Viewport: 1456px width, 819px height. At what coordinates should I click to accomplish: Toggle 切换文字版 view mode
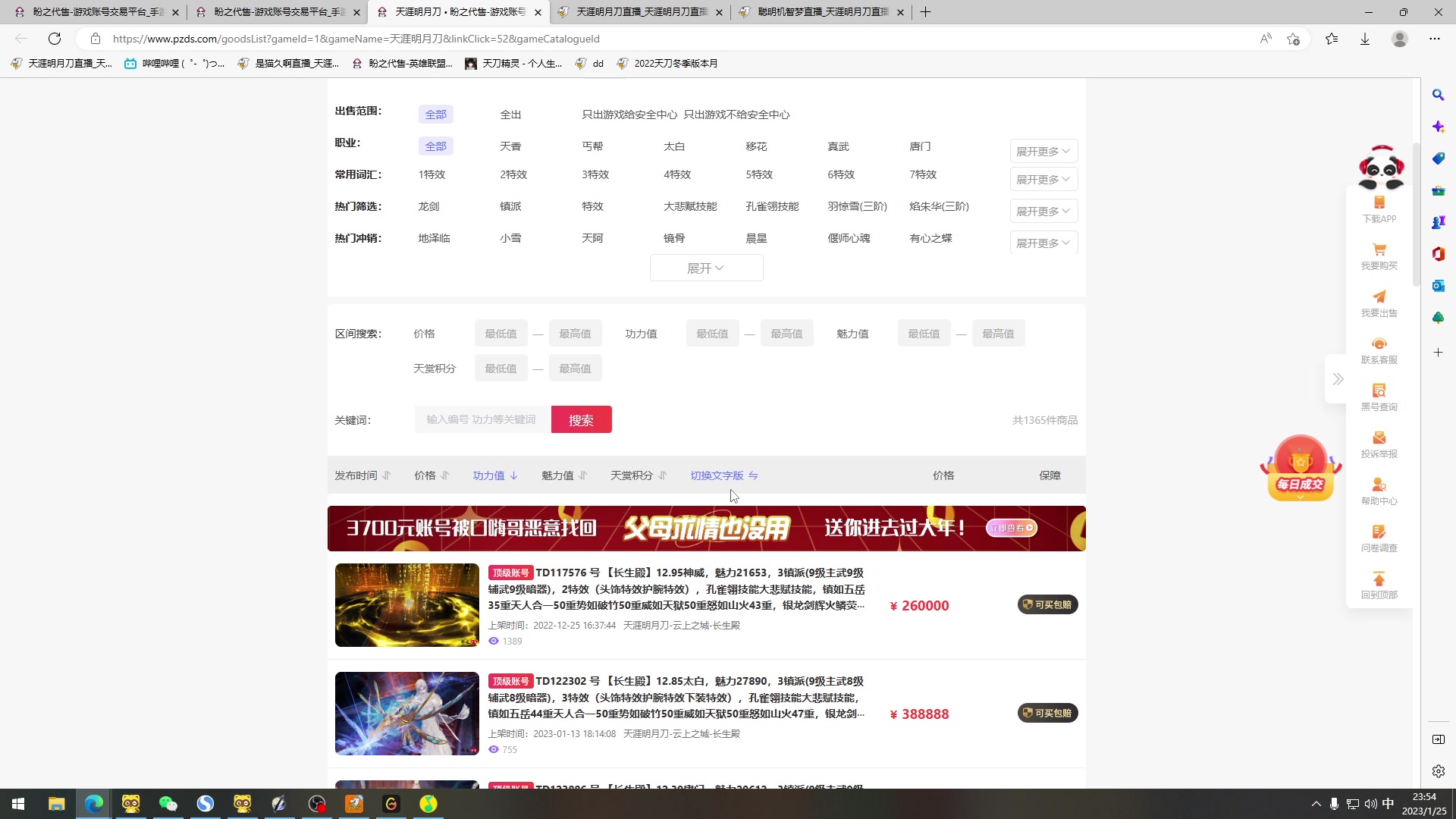(x=724, y=475)
